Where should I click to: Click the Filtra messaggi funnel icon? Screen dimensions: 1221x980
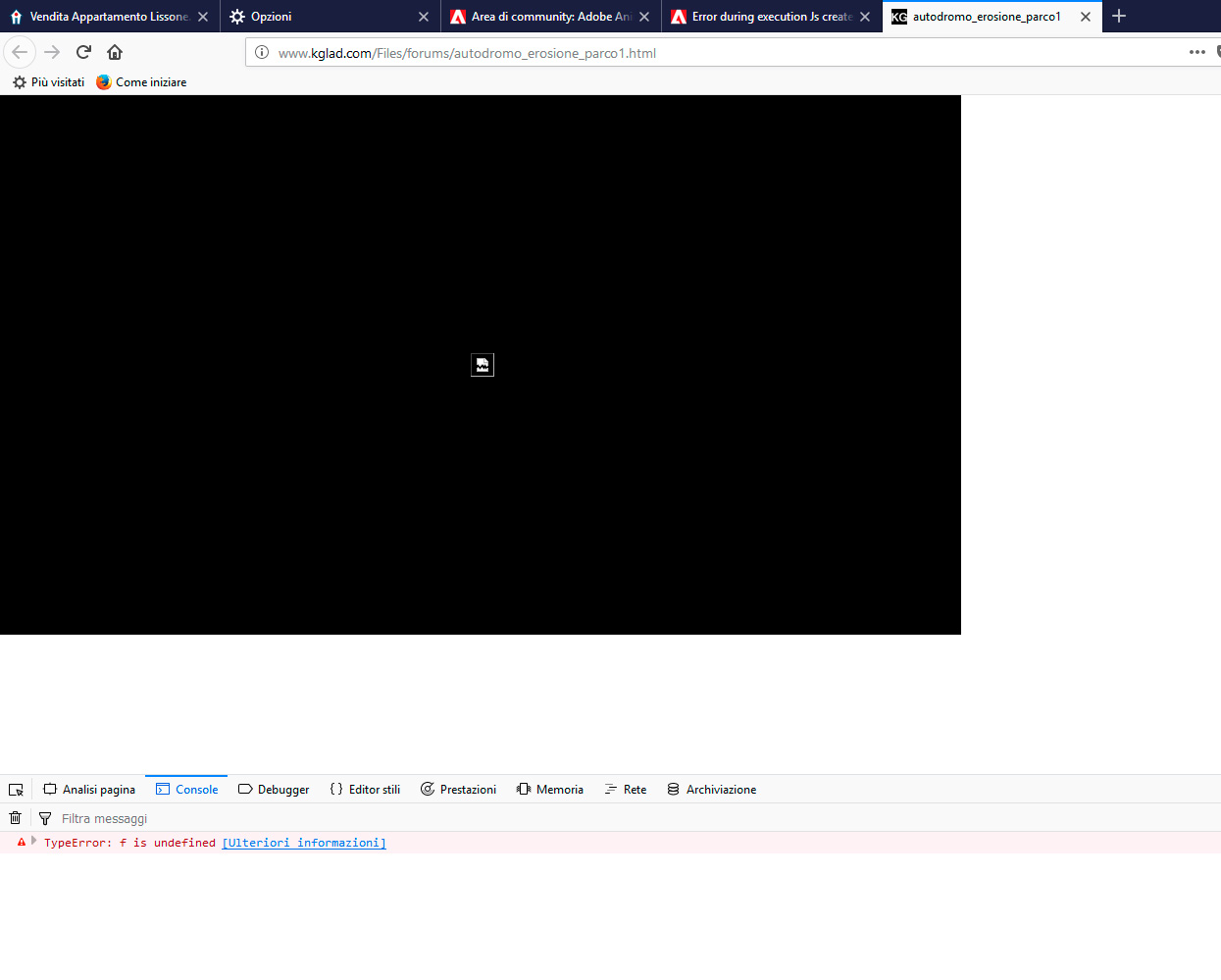[45, 817]
